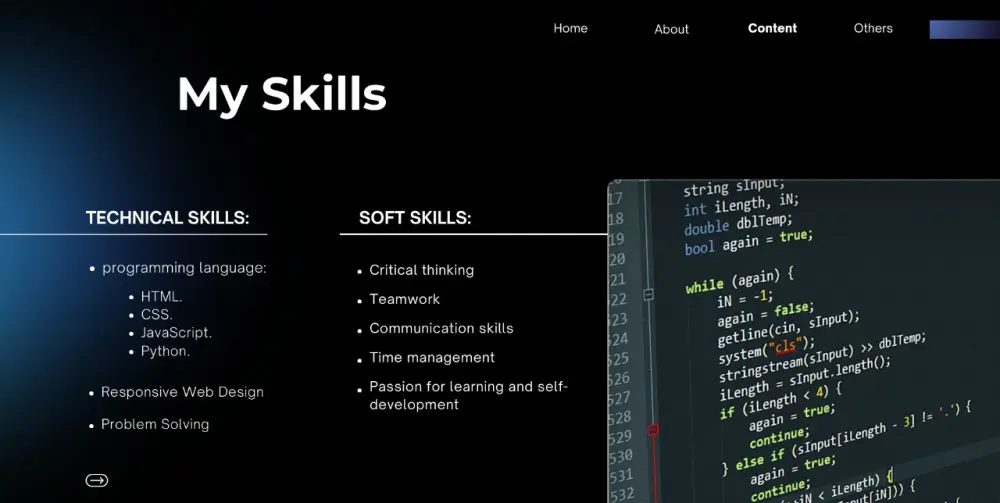1000x503 pixels.
Task: Select the TECHNICAL SKILLS heading
Action: (x=168, y=218)
